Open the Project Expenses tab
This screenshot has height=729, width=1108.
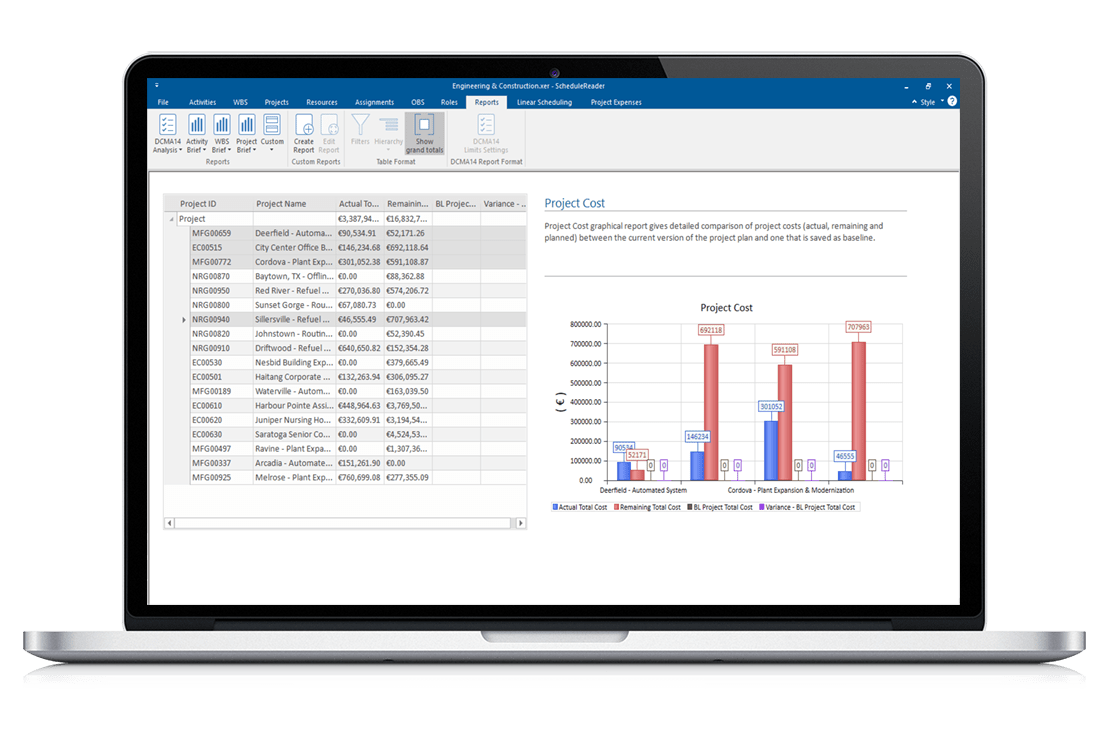(x=615, y=101)
